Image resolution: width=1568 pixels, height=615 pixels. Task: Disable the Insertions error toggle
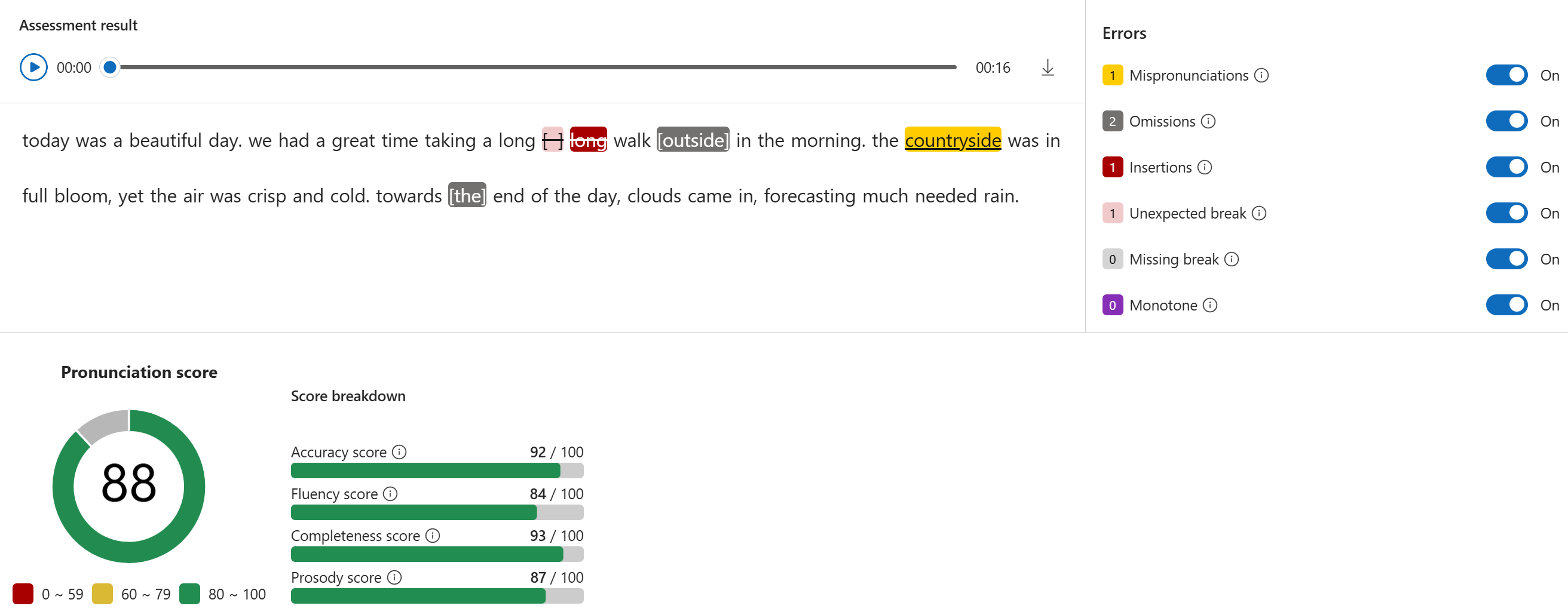pyautogui.click(x=1506, y=167)
